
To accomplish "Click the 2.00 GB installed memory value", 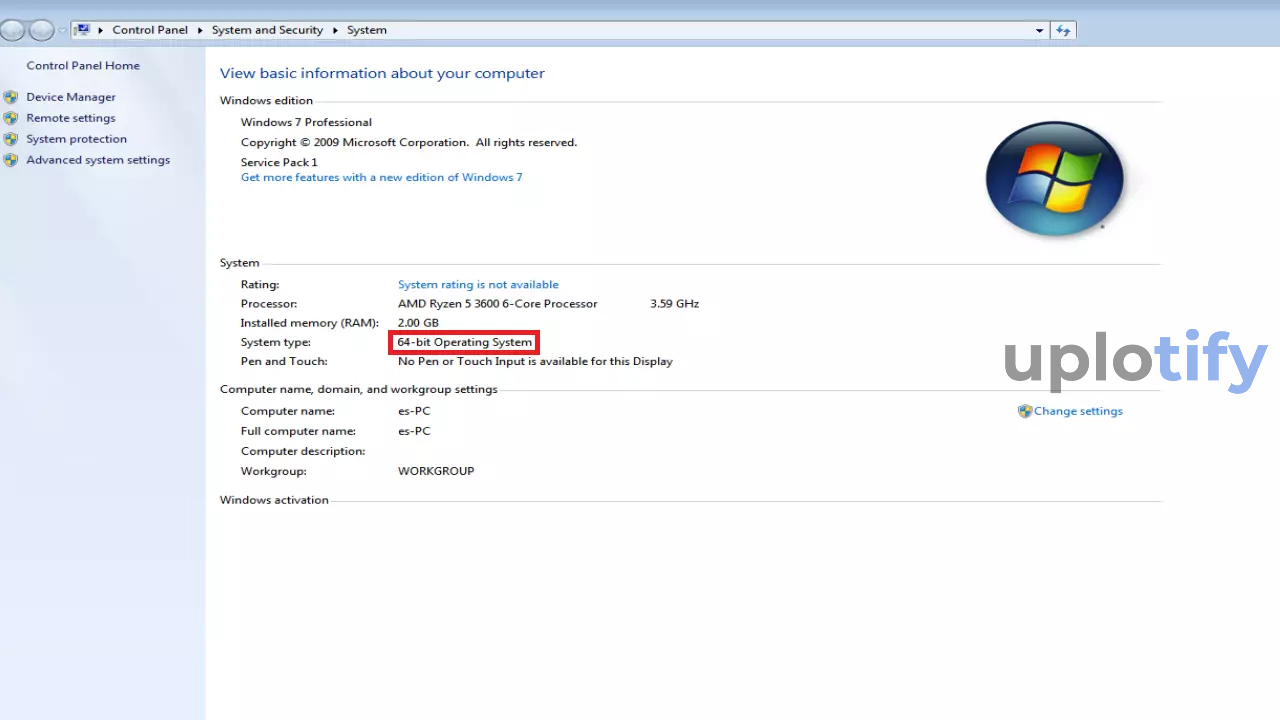I will [x=418, y=323].
